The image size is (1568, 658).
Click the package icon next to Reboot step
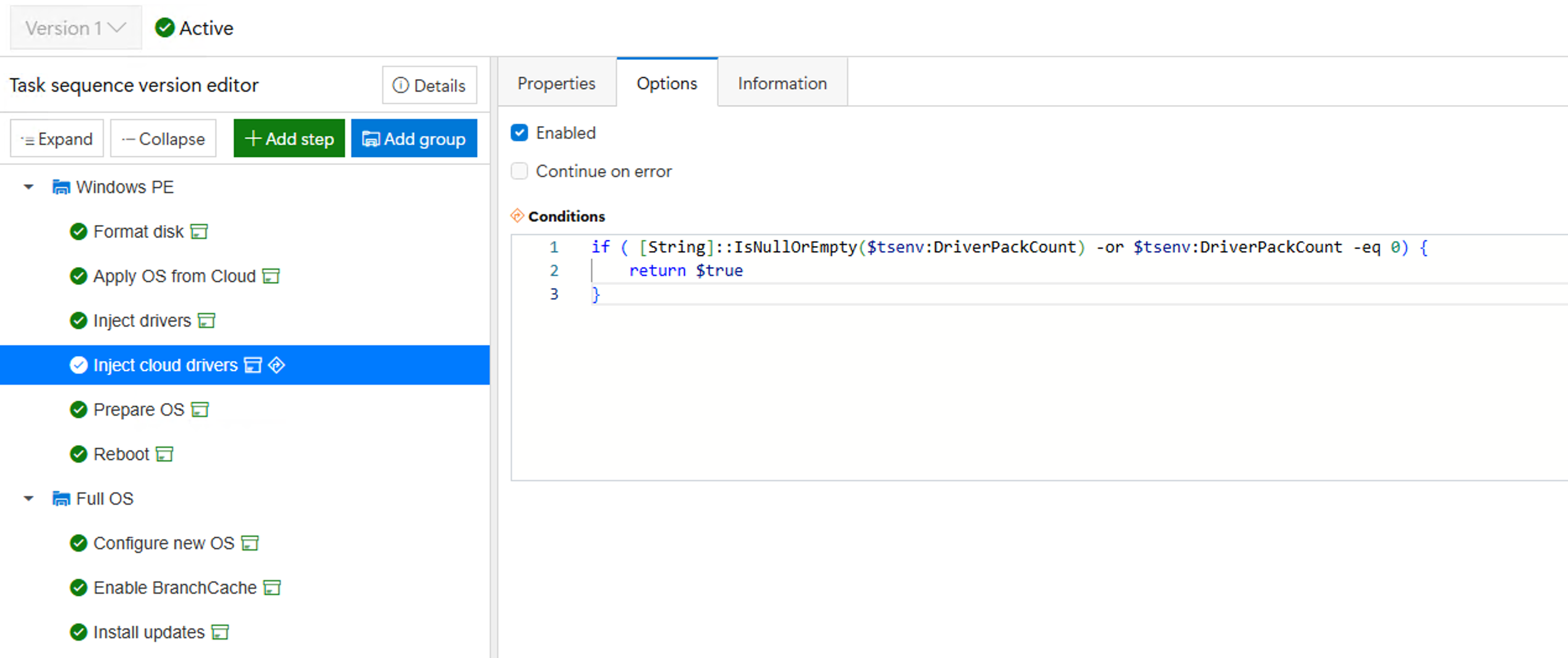164,454
